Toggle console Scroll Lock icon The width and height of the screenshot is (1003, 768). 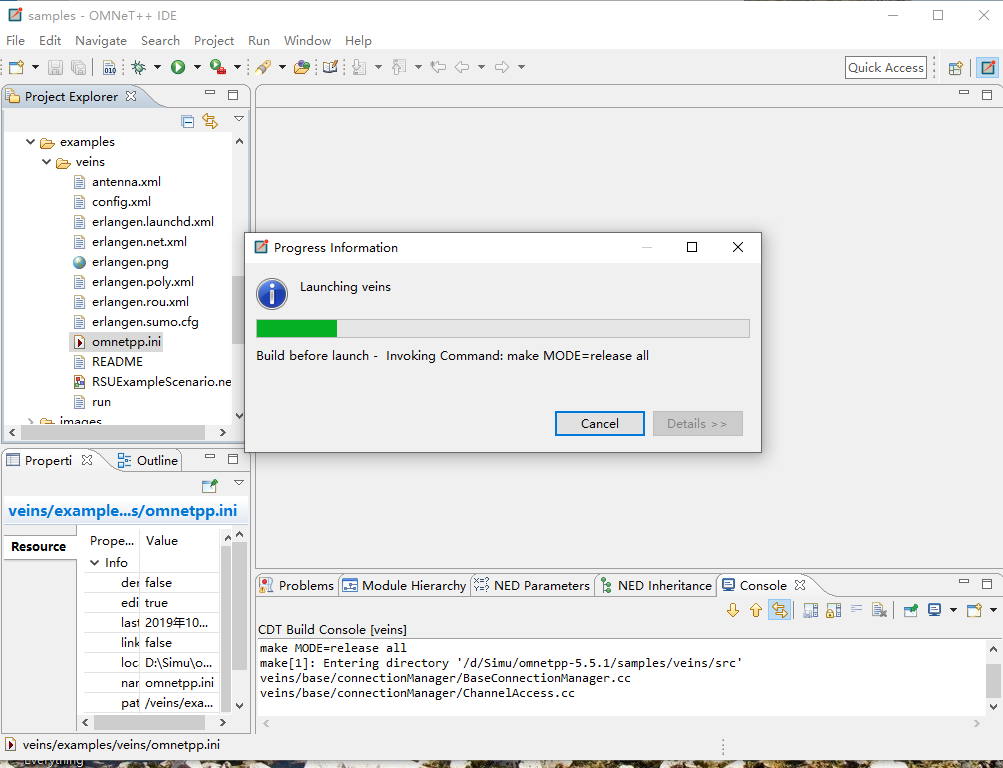tap(833, 611)
